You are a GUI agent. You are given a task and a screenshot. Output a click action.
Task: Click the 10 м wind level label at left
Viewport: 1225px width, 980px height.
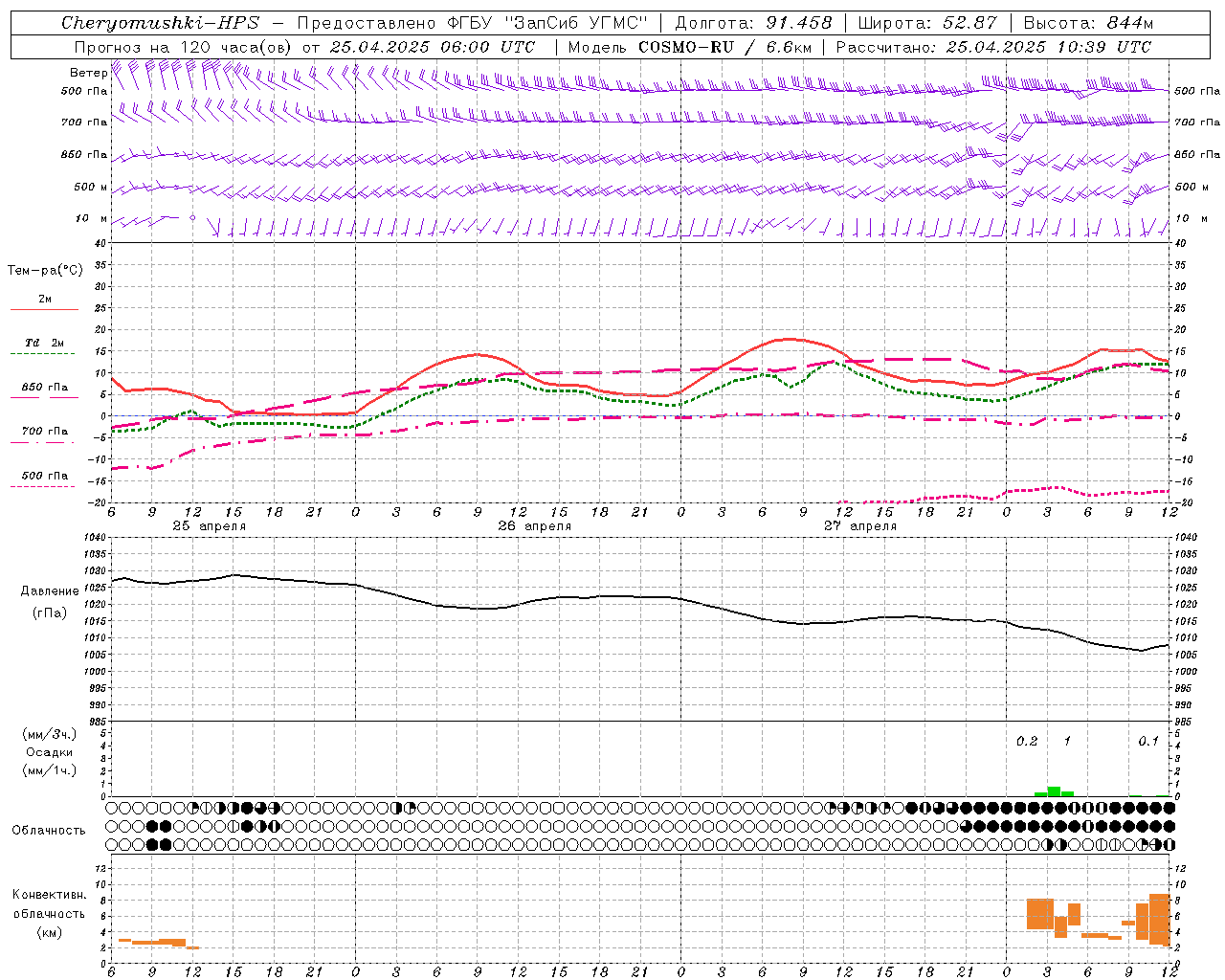(x=92, y=218)
